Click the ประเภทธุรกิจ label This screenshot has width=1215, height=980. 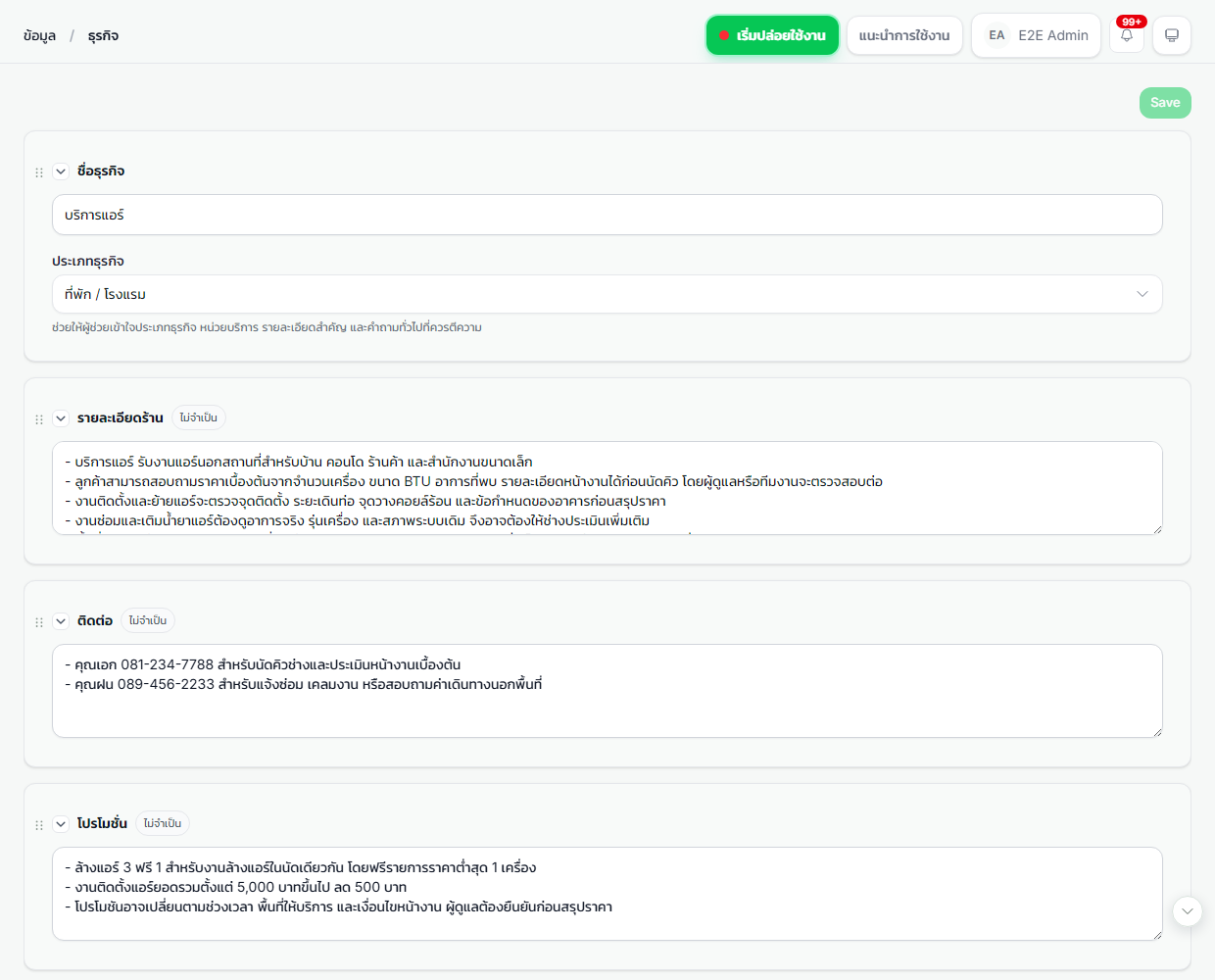[88, 262]
